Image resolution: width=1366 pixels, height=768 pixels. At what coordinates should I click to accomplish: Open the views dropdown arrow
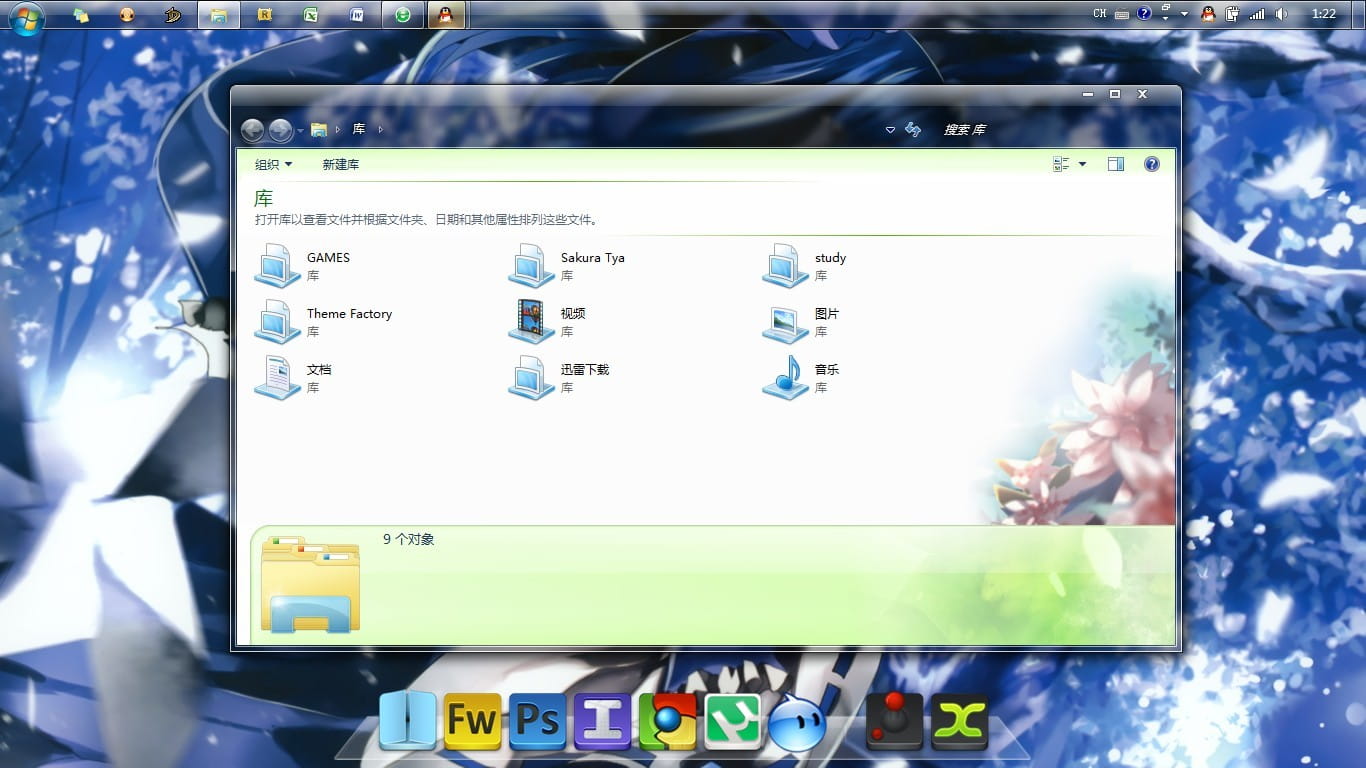(x=1082, y=163)
